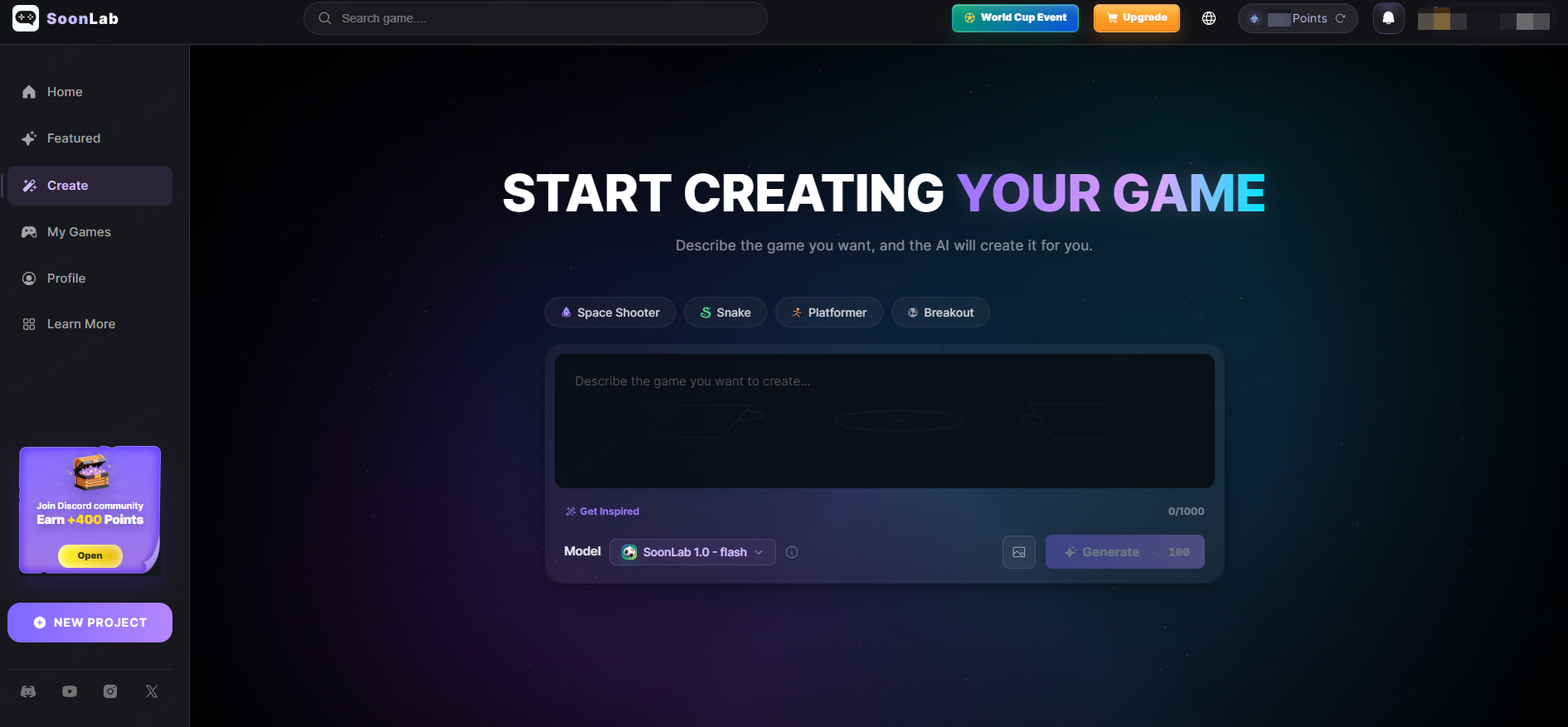The image size is (1568, 727).
Task: Open the notifications bell
Action: point(1388,18)
